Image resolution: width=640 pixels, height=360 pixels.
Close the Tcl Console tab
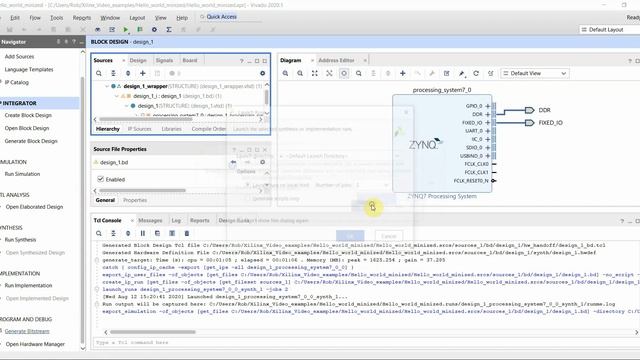click(131, 221)
